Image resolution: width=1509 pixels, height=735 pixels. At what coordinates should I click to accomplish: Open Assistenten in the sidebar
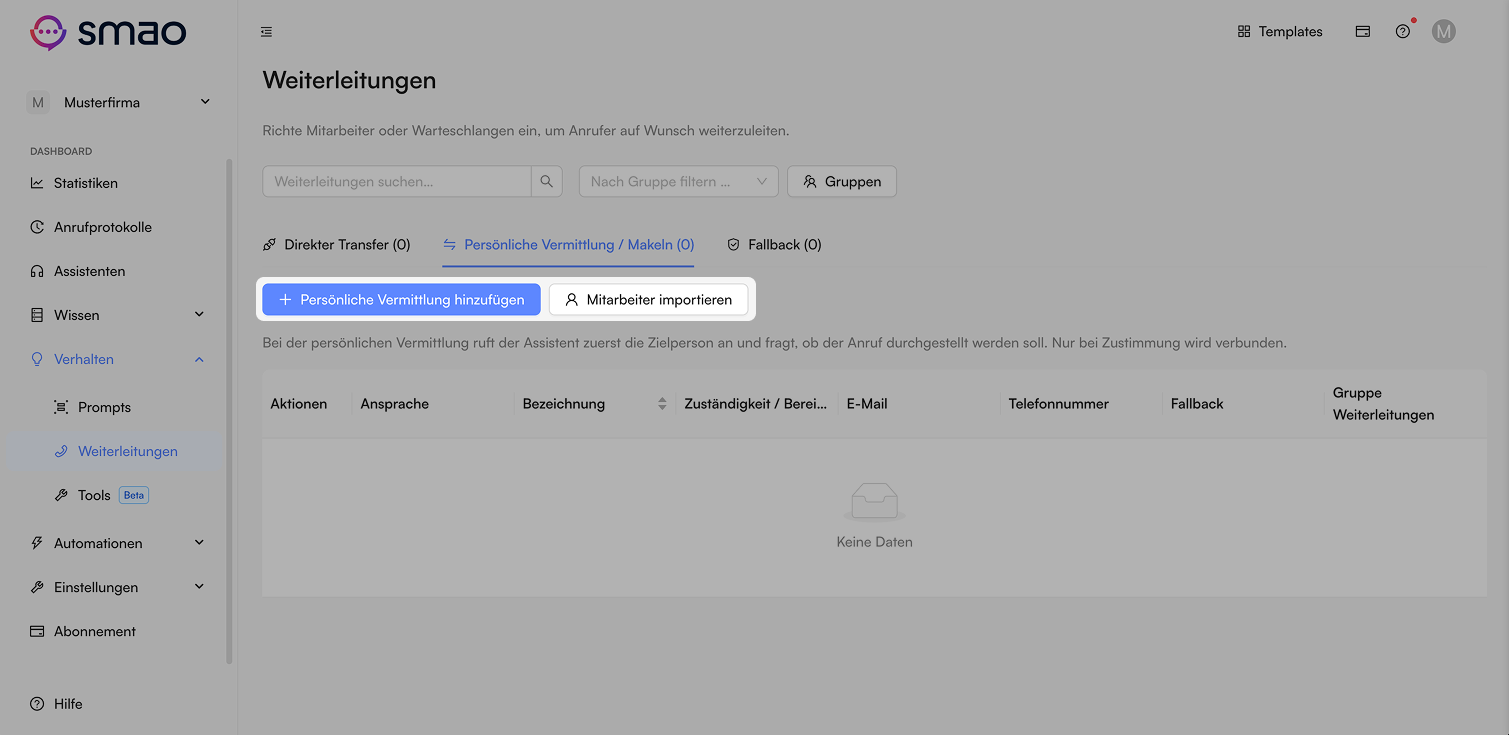tap(119, 271)
